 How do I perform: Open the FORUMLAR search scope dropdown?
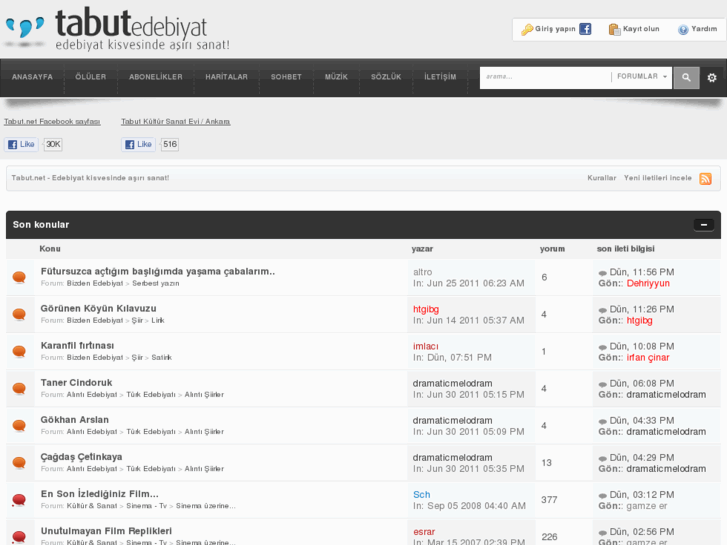(x=642, y=77)
